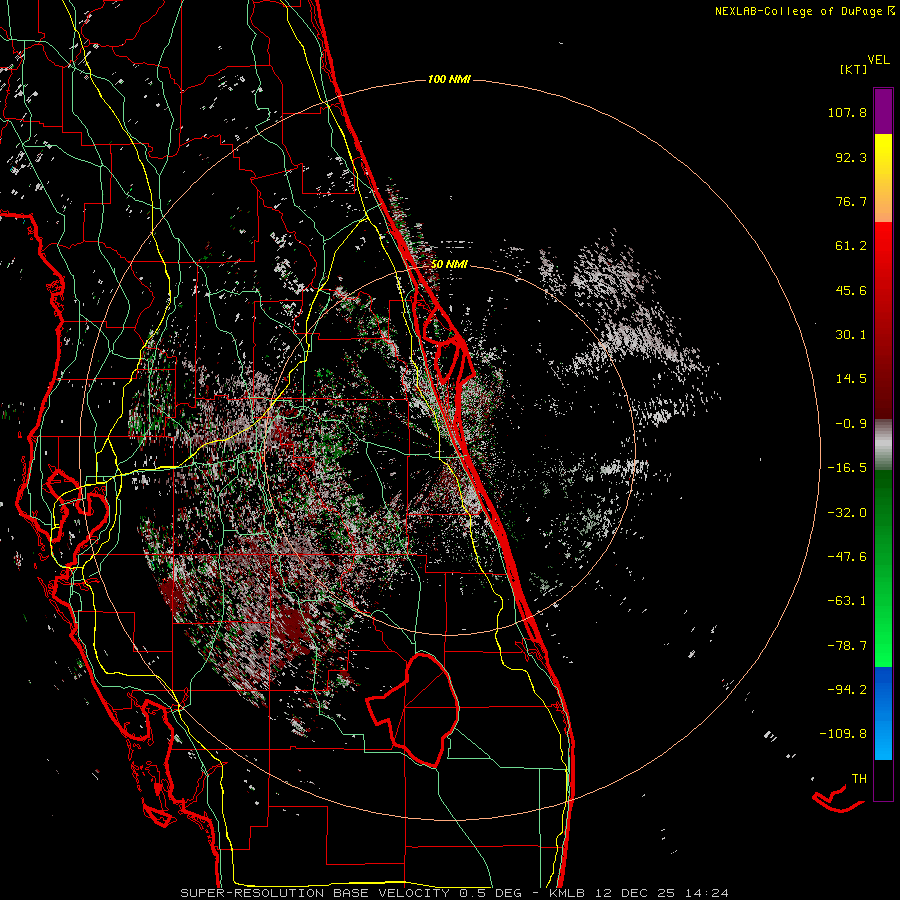Select the -0.9 scale value

[x=851, y=424]
